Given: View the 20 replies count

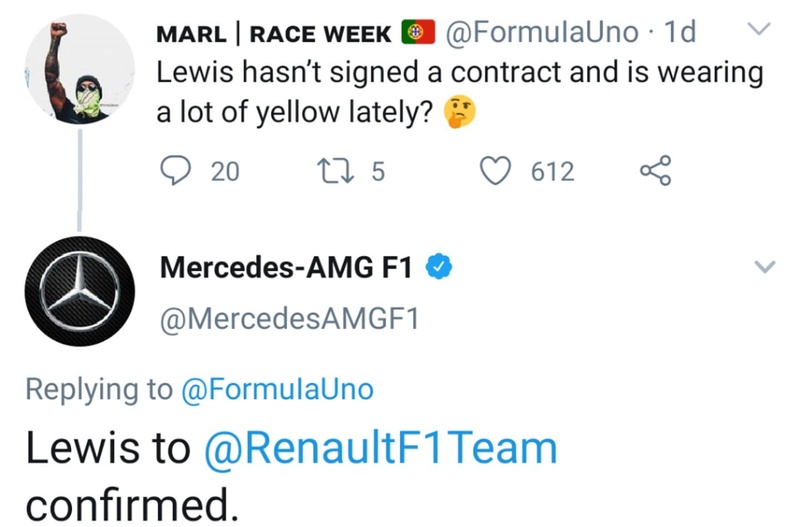Looking at the screenshot, I should [x=225, y=173].
